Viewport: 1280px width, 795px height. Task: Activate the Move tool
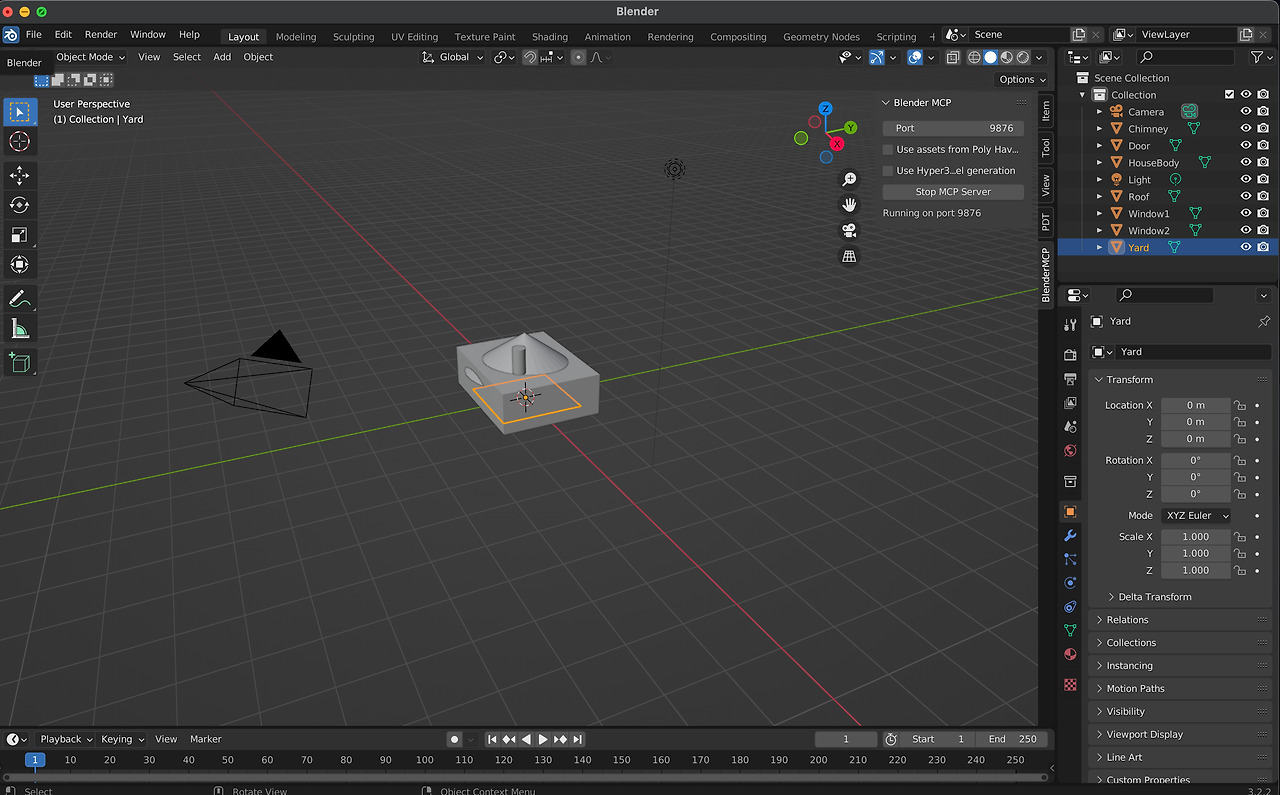click(x=19, y=176)
